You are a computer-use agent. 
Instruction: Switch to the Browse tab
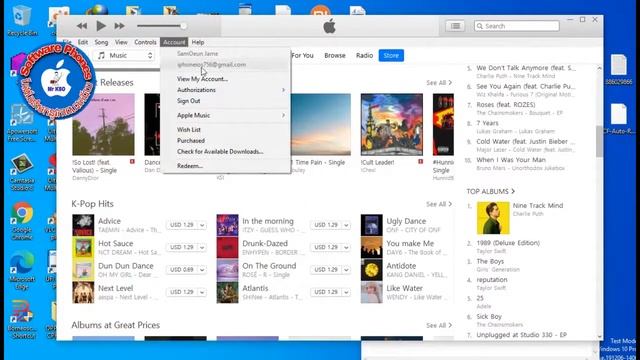(x=335, y=56)
